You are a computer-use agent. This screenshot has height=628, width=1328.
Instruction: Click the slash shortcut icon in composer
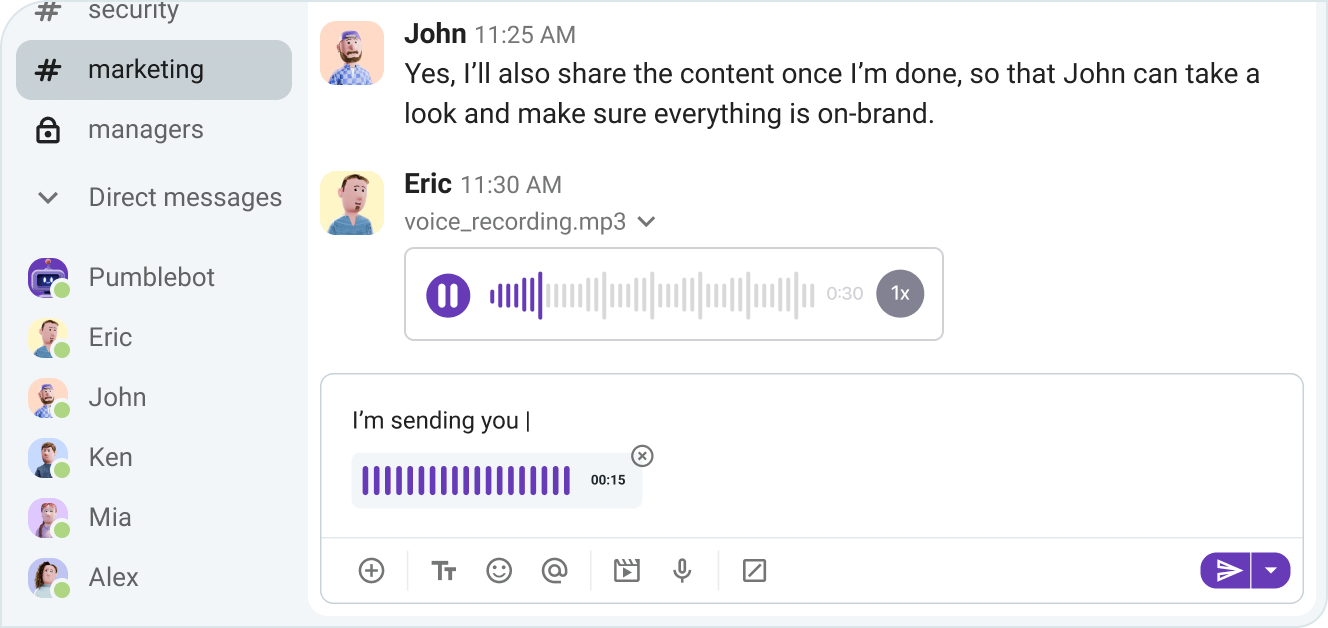[x=754, y=571]
